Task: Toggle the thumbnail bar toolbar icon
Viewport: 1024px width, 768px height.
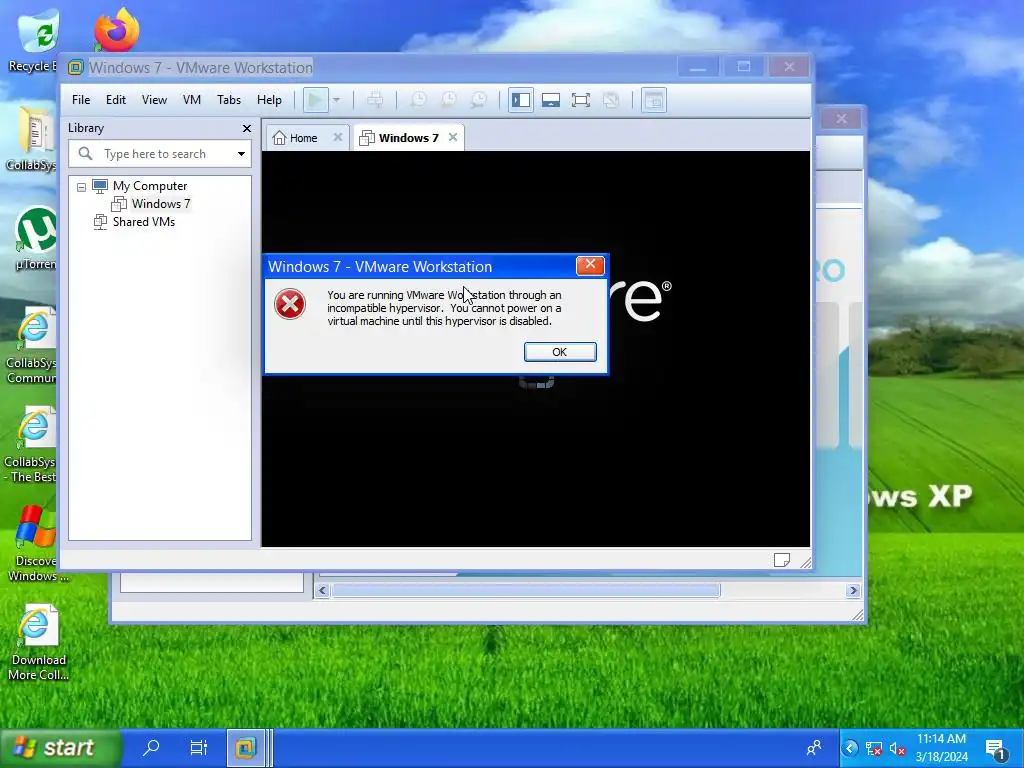Action: 551,100
